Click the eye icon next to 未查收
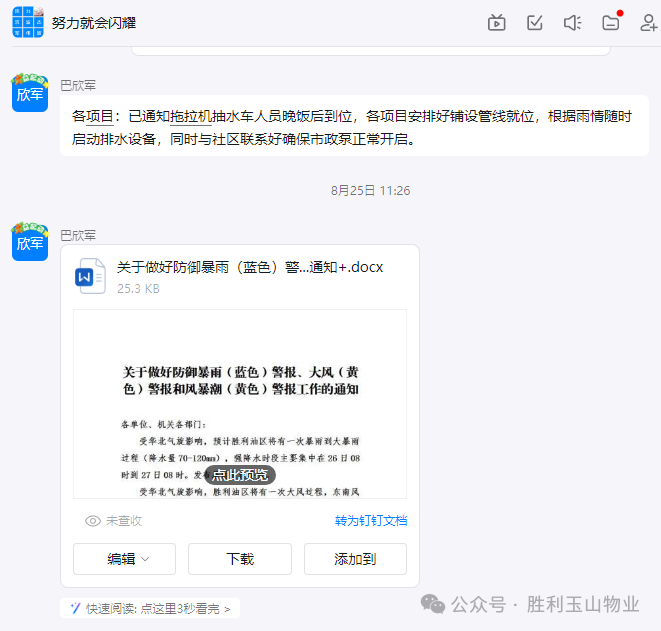The width and height of the screenshot is (661, 631). click(x=93, y=521)
